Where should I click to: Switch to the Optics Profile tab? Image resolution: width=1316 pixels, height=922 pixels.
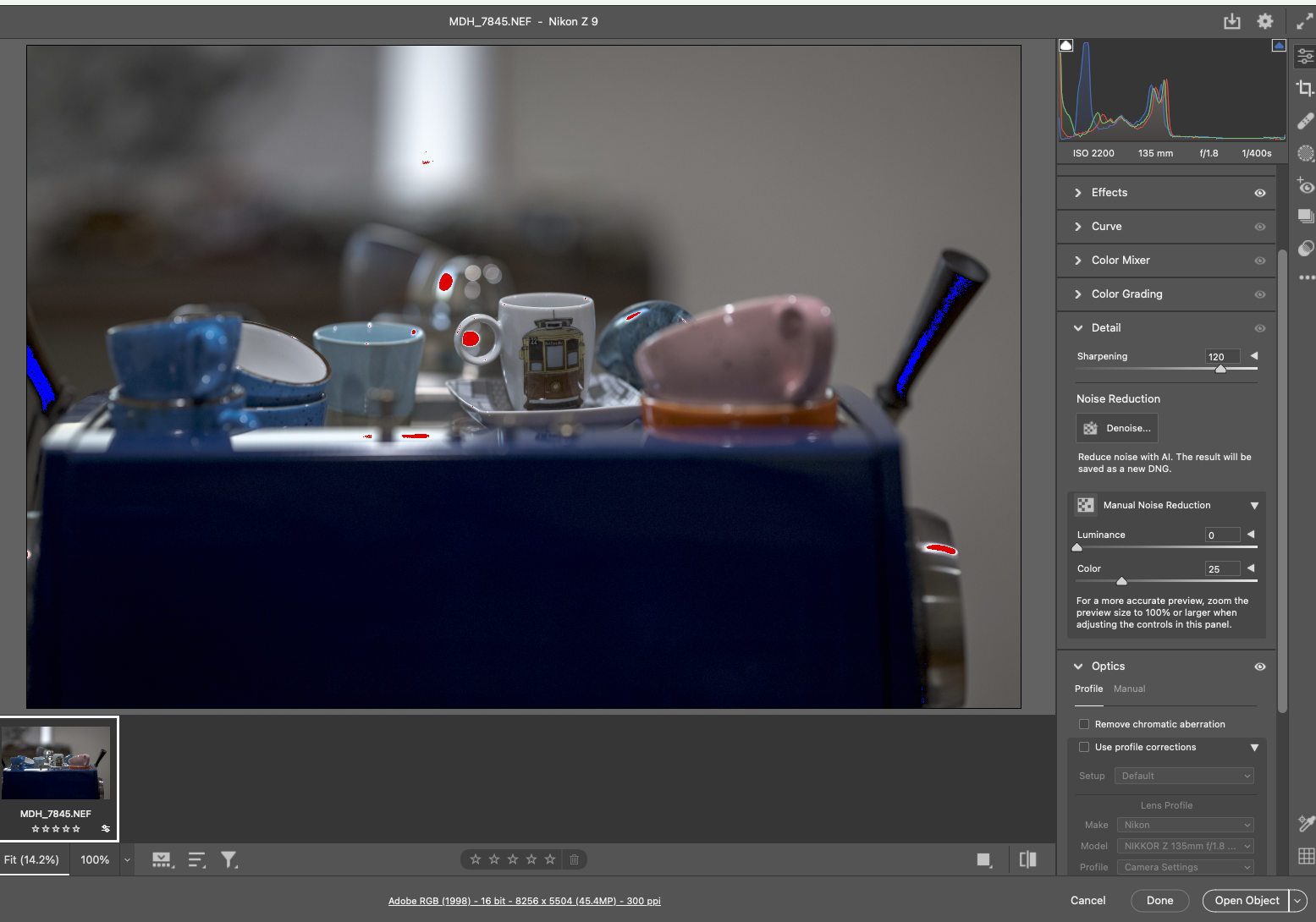click(x=1088, y=689)
